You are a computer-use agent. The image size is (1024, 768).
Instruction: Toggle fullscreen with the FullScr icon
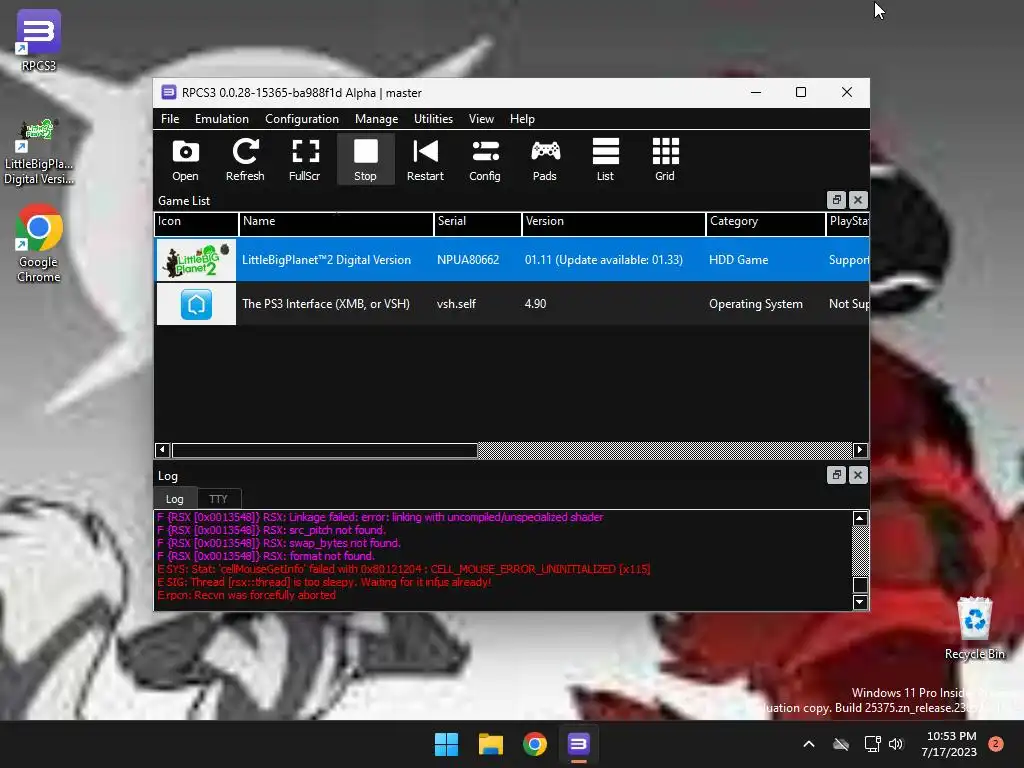pyautogui.click(x=304, y=159)
